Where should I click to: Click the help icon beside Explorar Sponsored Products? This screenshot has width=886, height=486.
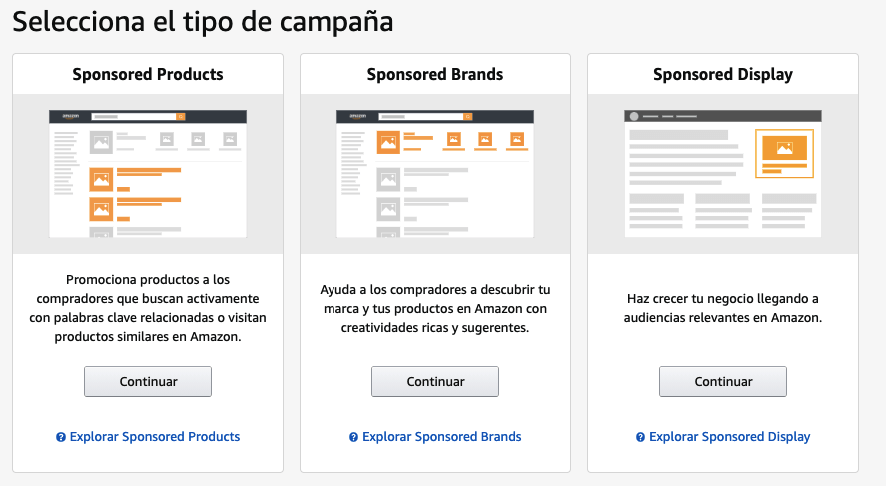point(61,437)
